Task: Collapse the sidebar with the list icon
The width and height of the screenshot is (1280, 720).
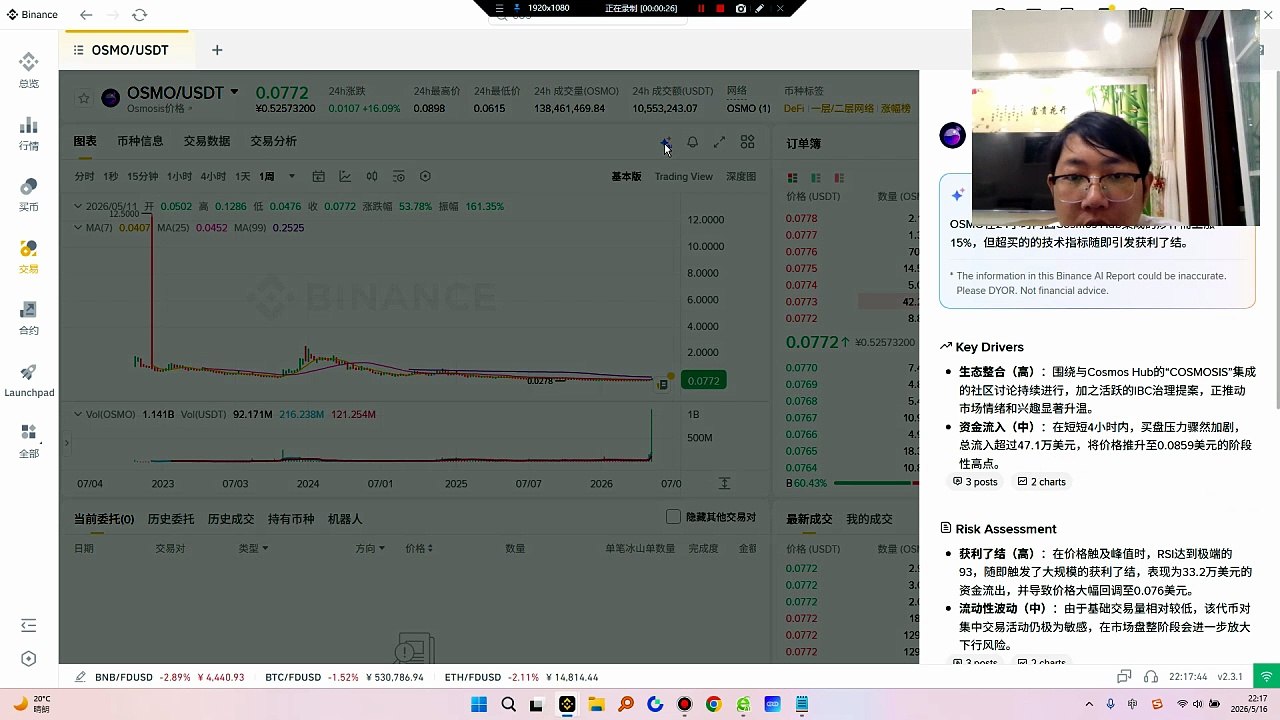Action: pos(29,626)
